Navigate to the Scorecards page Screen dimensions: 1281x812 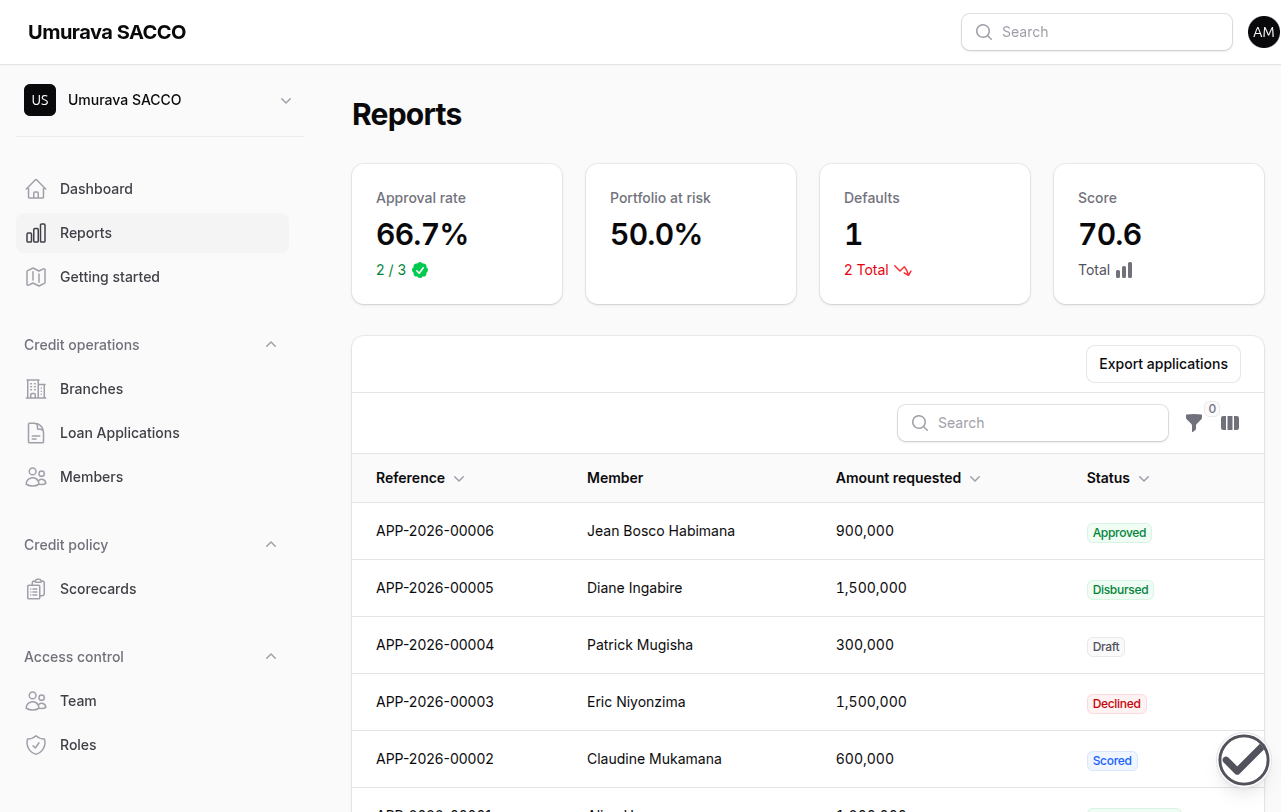coord(152,589)
